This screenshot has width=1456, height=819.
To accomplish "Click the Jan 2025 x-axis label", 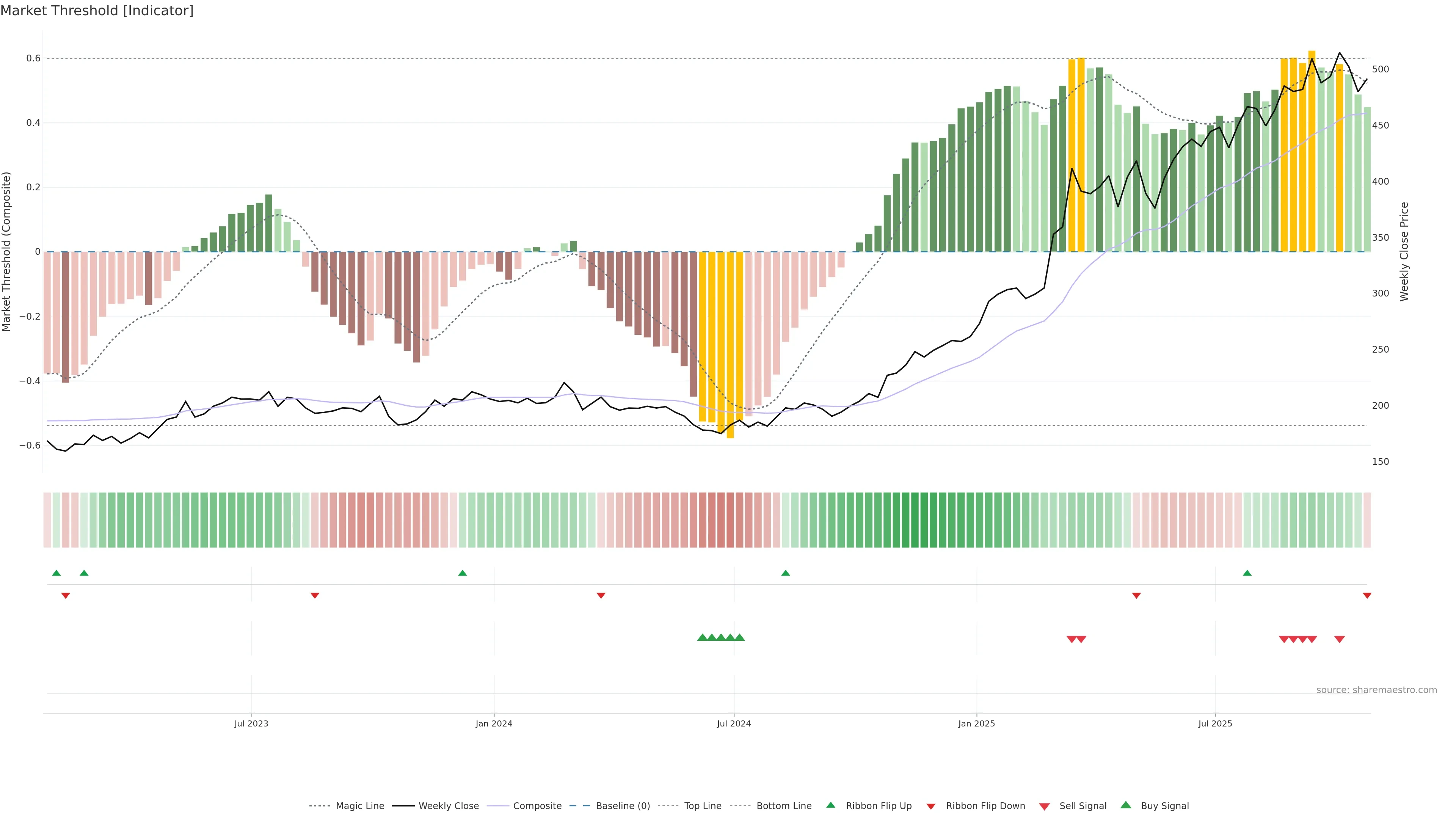I will 976,723.
